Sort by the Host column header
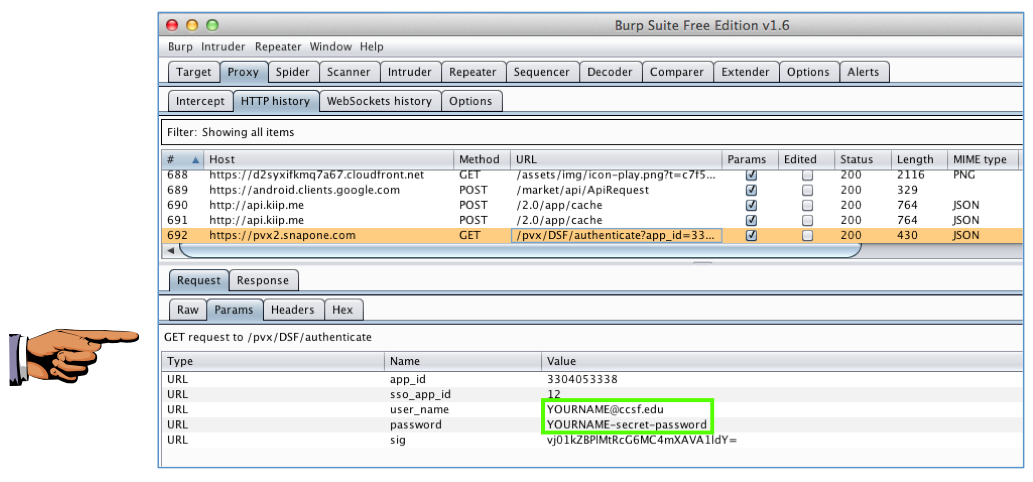 (x=329, y=159)
